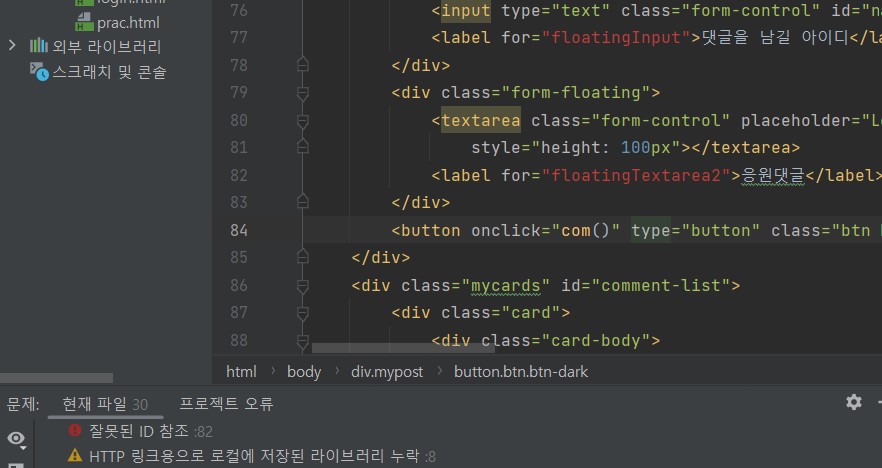Select button.btn.btn-dark breadcrumb
This screenshot has width=882, height=468.
click(x=521, y=372)
